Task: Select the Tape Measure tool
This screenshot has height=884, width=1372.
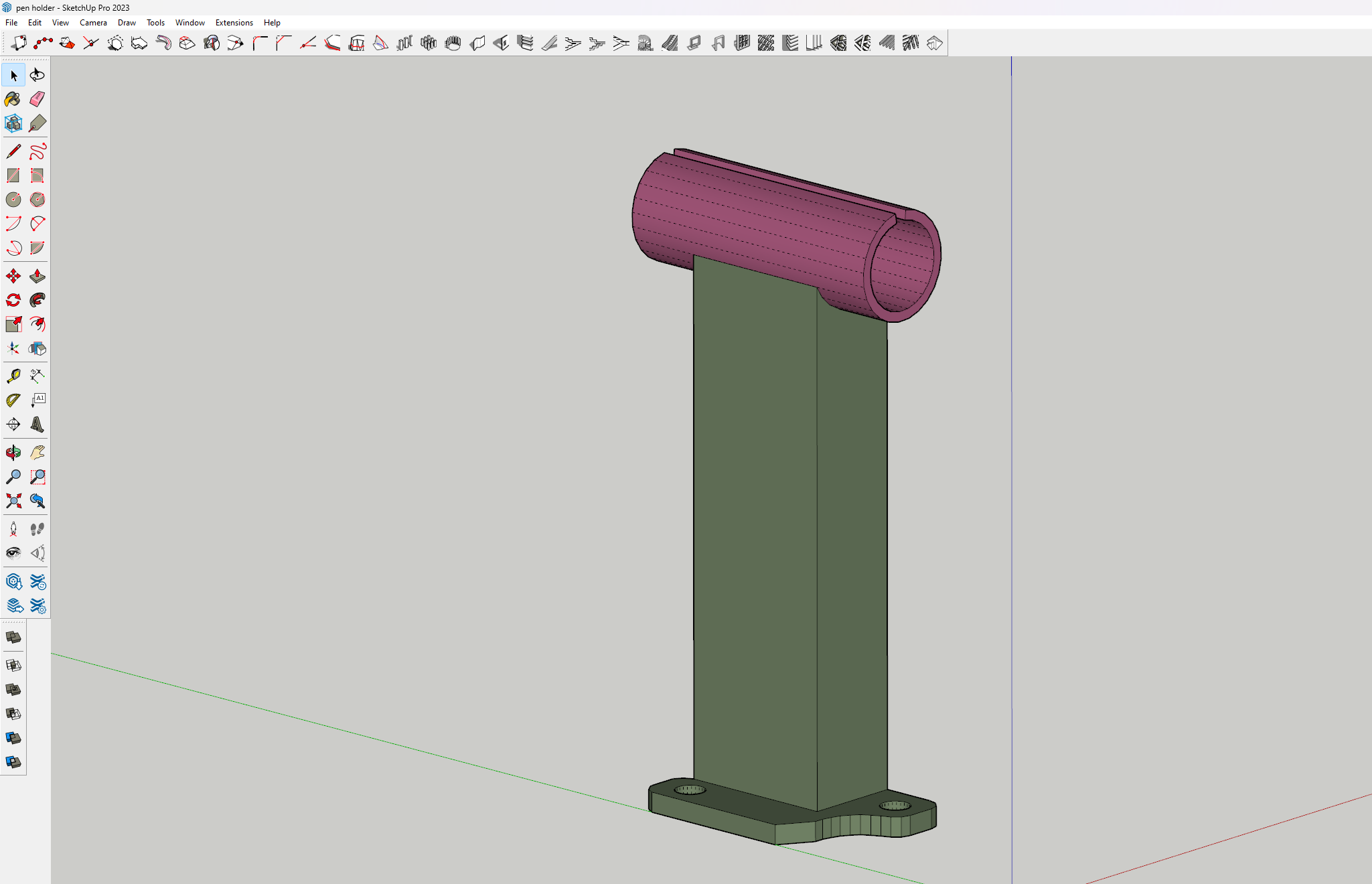Action: (13, 376)
